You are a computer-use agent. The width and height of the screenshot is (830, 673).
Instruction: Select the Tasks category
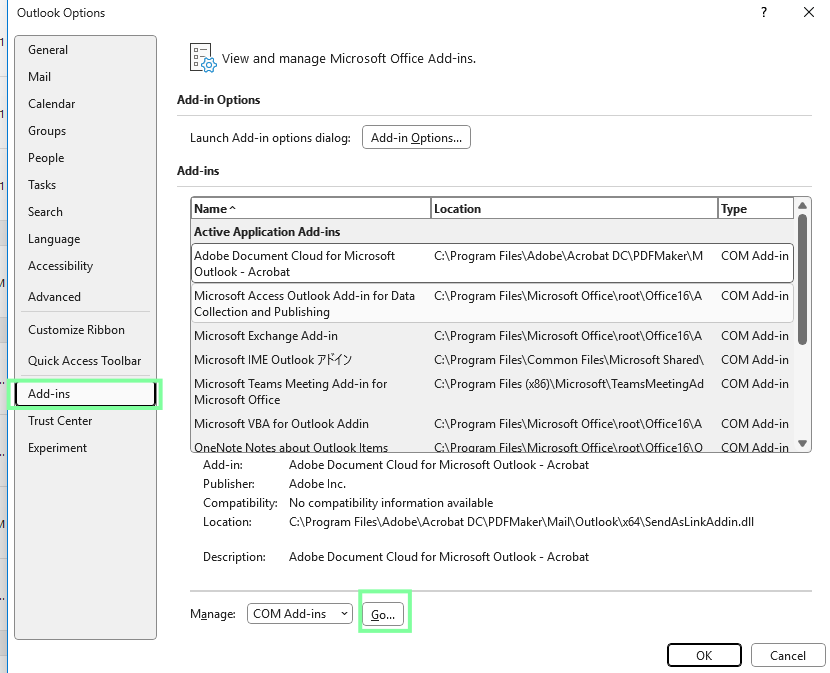[86, 185]
